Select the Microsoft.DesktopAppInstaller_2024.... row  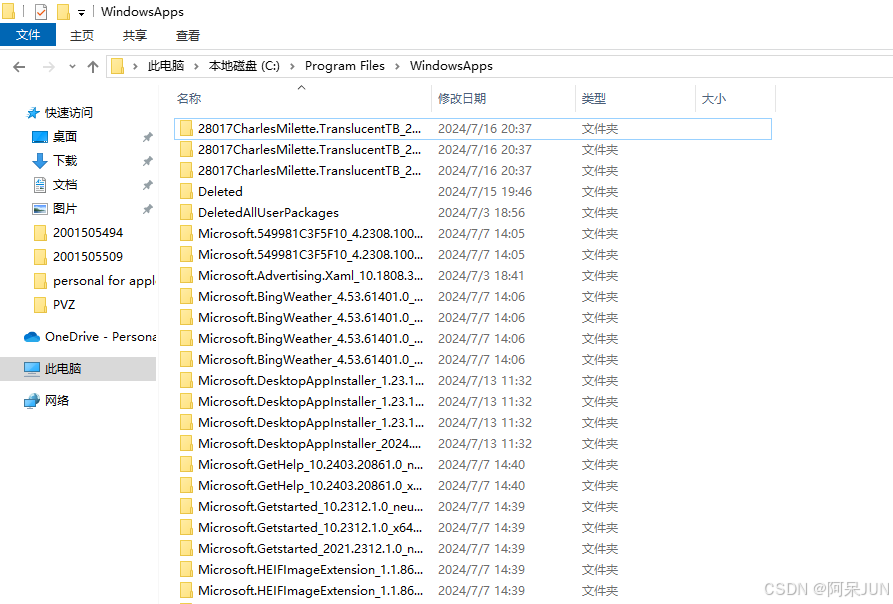(x=473, y=443)
